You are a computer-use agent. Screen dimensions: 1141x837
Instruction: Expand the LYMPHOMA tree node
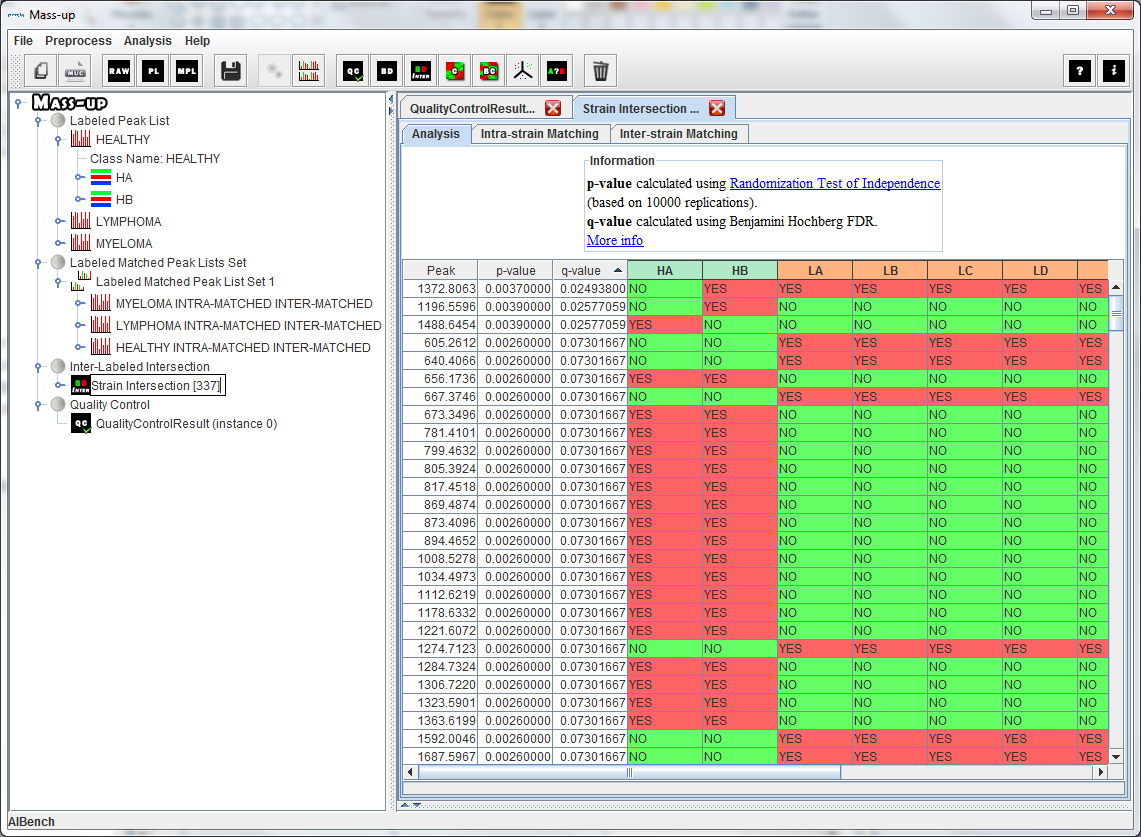coord(58,222)
